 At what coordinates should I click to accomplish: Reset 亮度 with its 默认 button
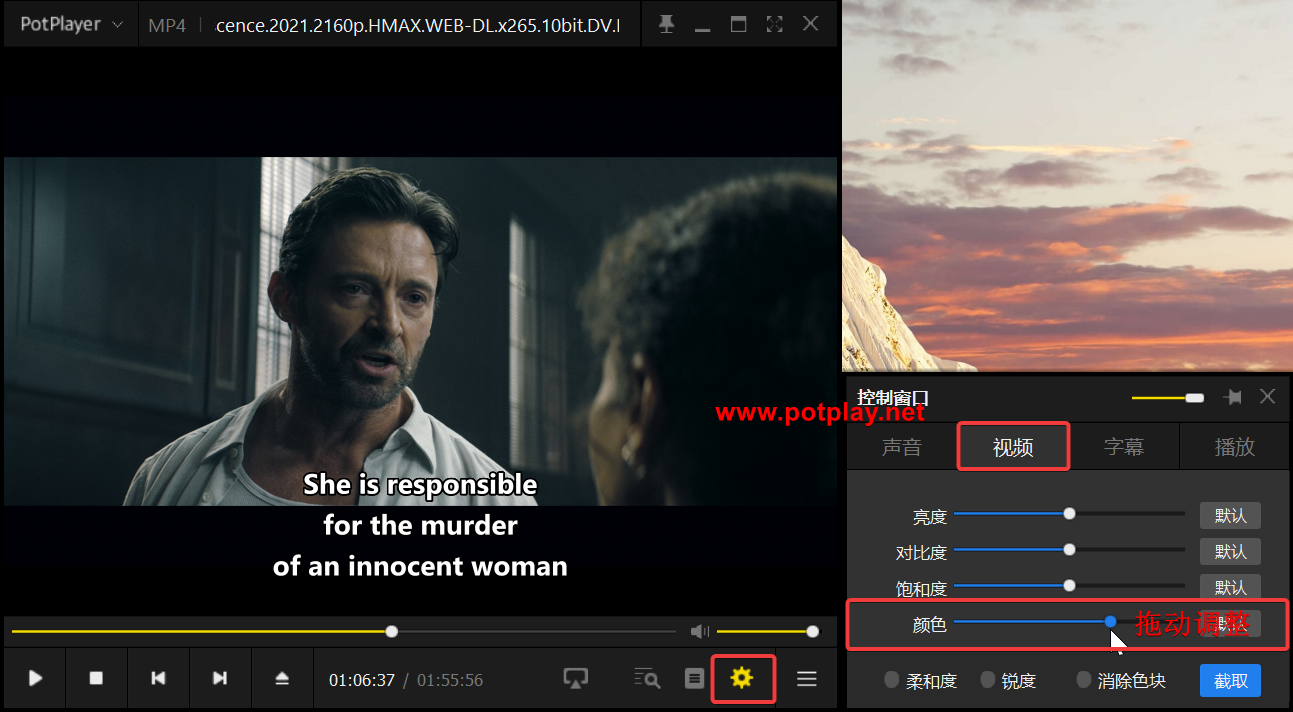tap(1230, 515)
